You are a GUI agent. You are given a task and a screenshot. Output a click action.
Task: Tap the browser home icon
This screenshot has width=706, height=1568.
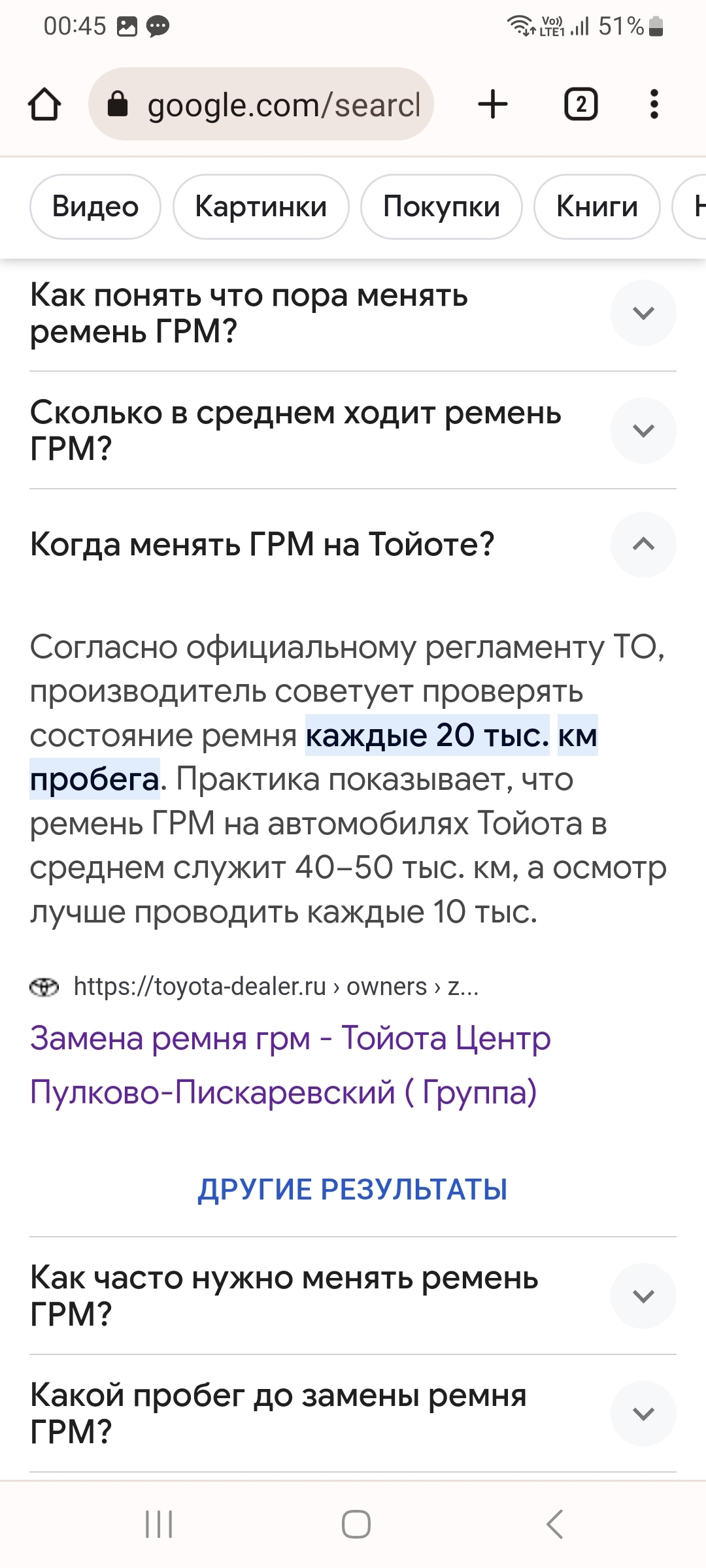tap(44, 105)
